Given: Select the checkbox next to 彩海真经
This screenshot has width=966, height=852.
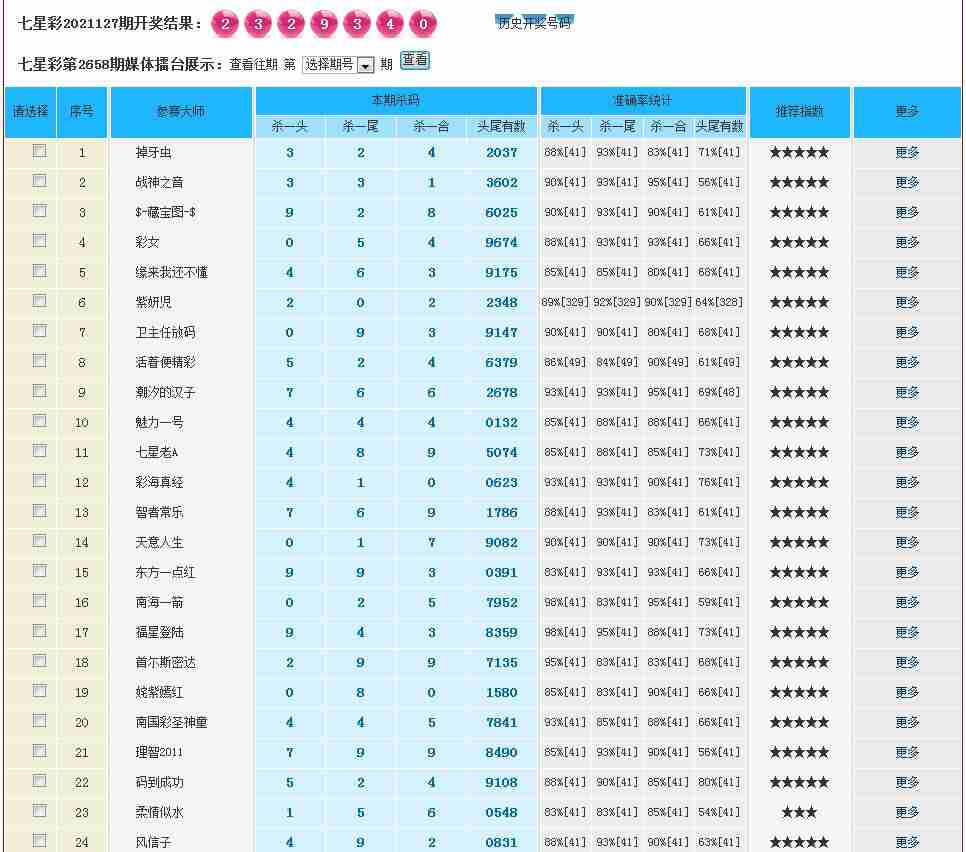Looking at the screenshot, I should (x=40, y=481).
